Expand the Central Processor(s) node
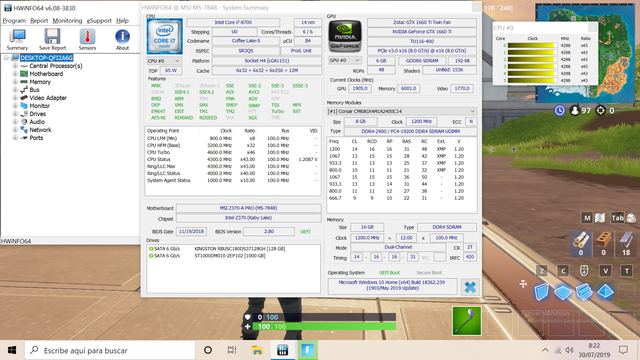The height and width of the screenshot is (360, 640). (x=15, y=66)
